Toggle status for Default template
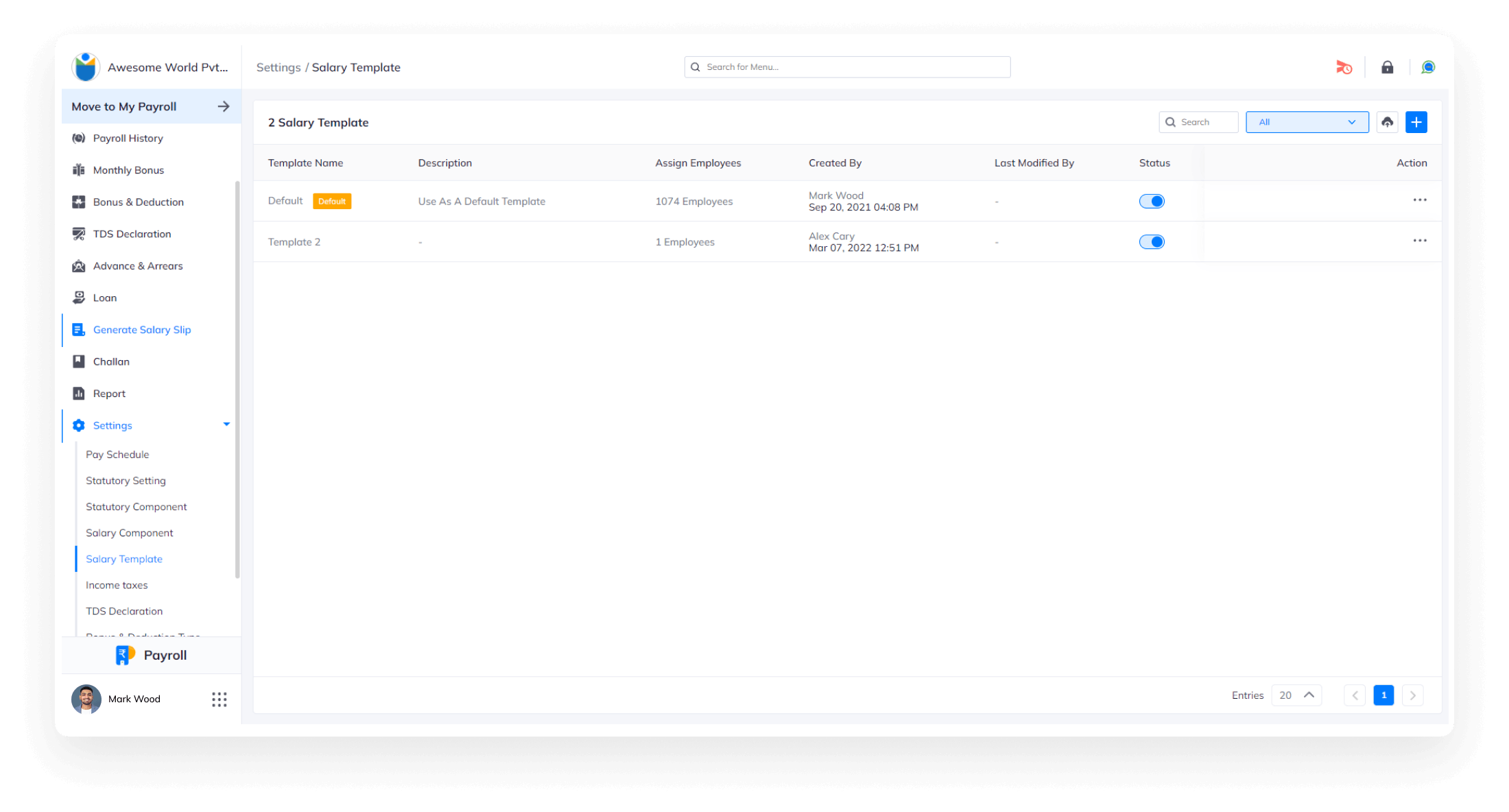The height and width of the screenshot is (812, 1509). [1152, 201]
